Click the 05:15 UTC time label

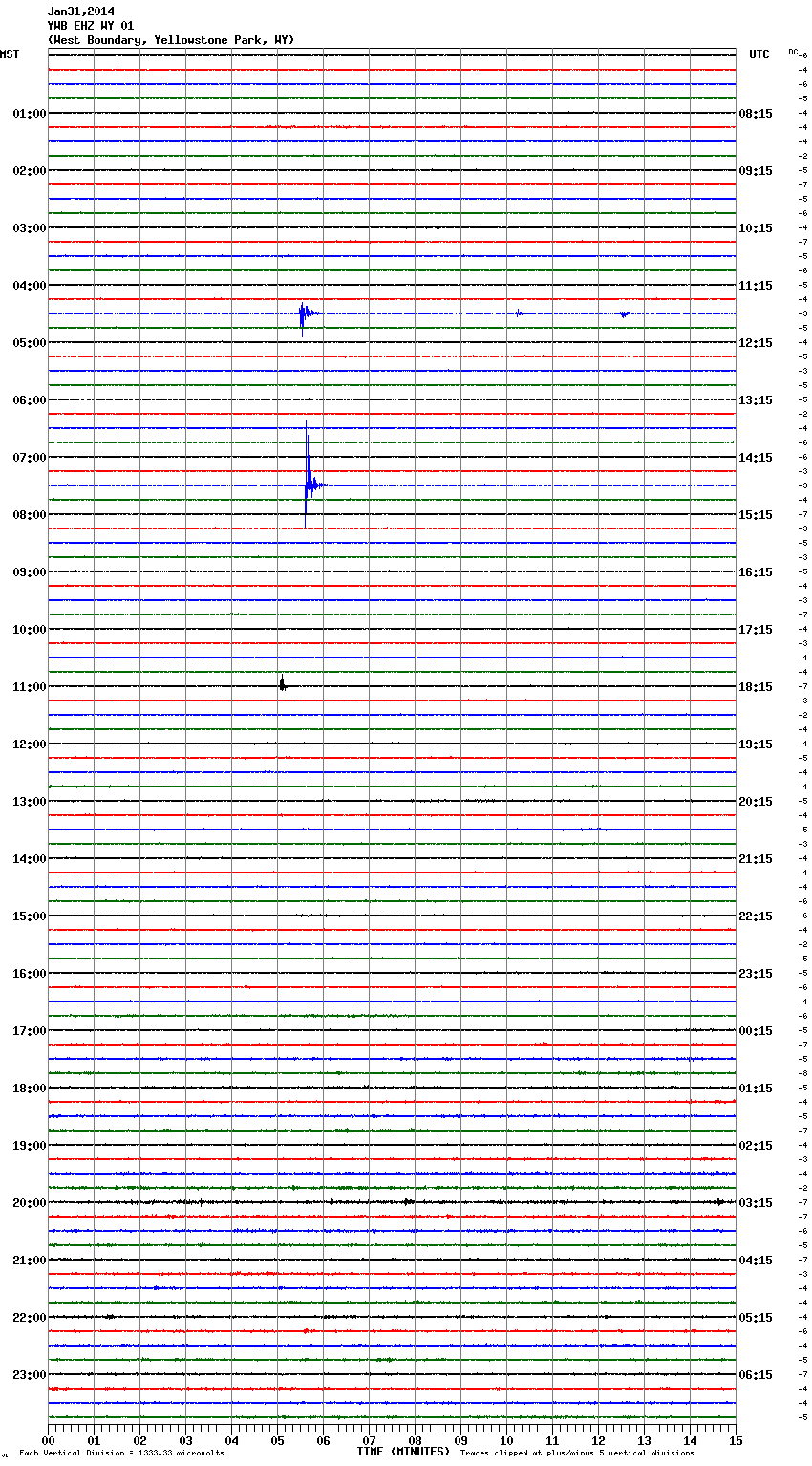pyautogui.click(x=756, y=1318)
